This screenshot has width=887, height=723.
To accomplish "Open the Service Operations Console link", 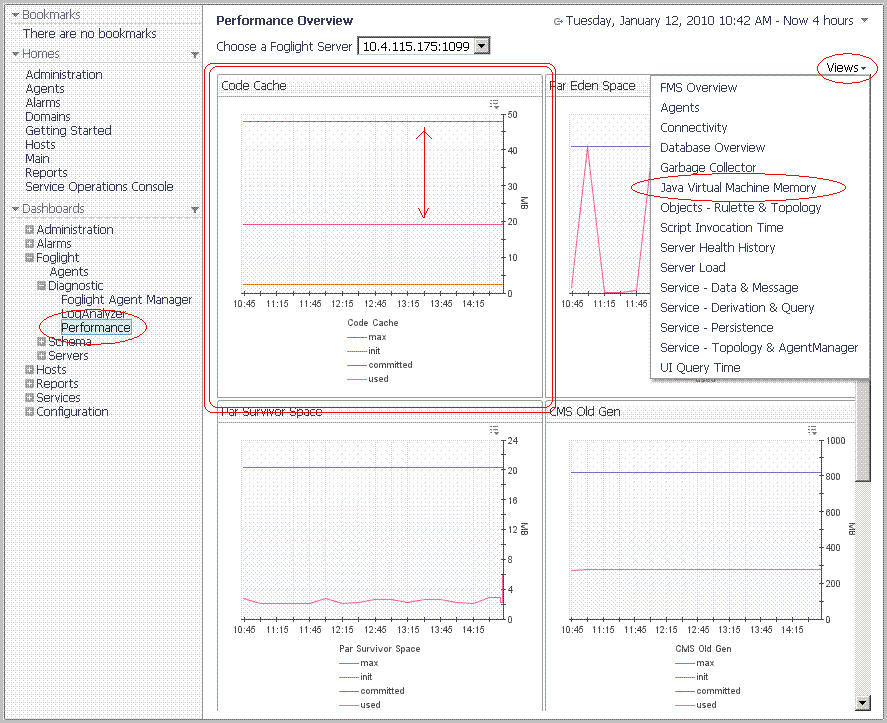I will (x=99, y=187).
